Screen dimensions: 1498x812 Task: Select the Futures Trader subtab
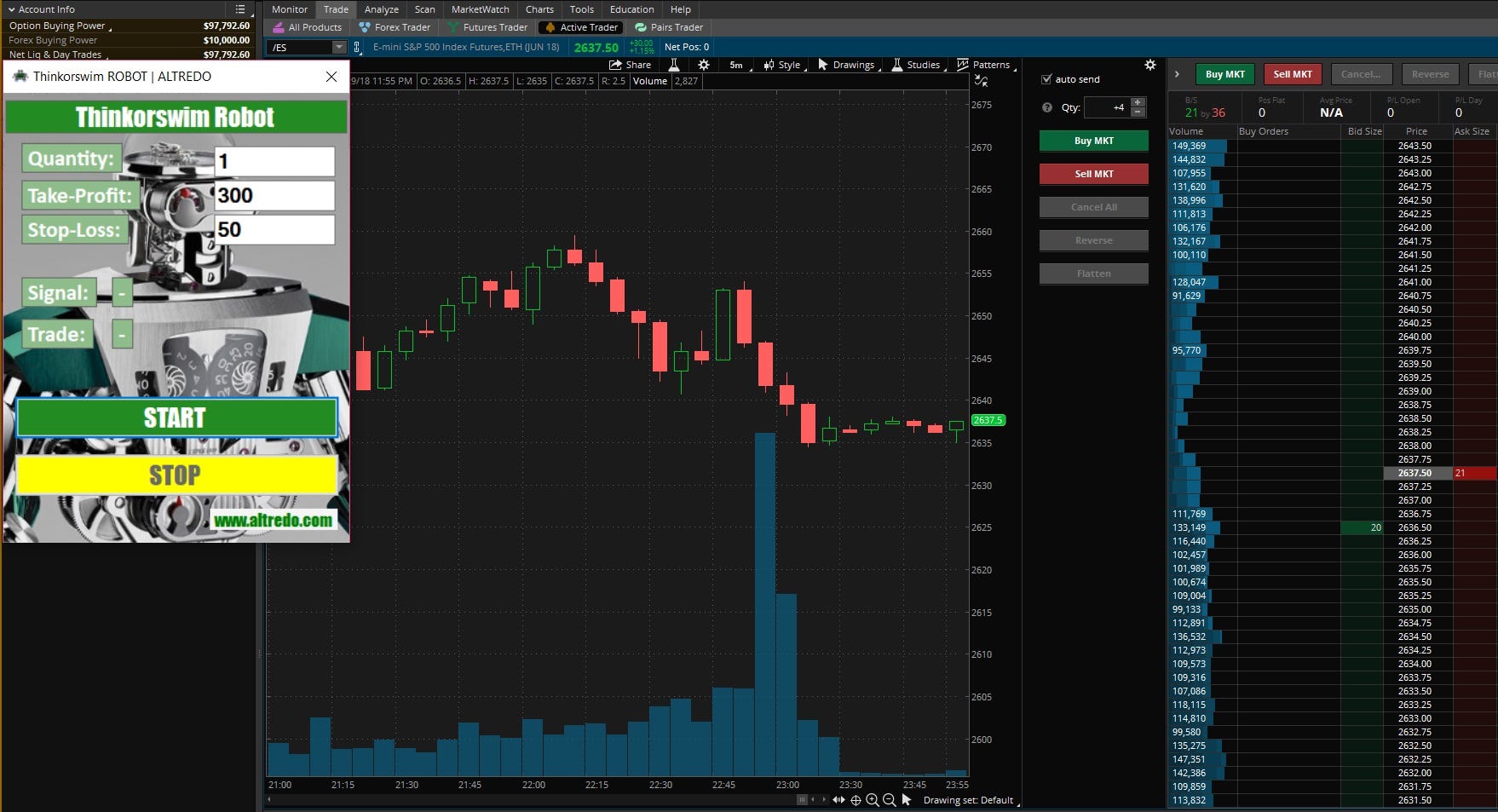point(487,27)
